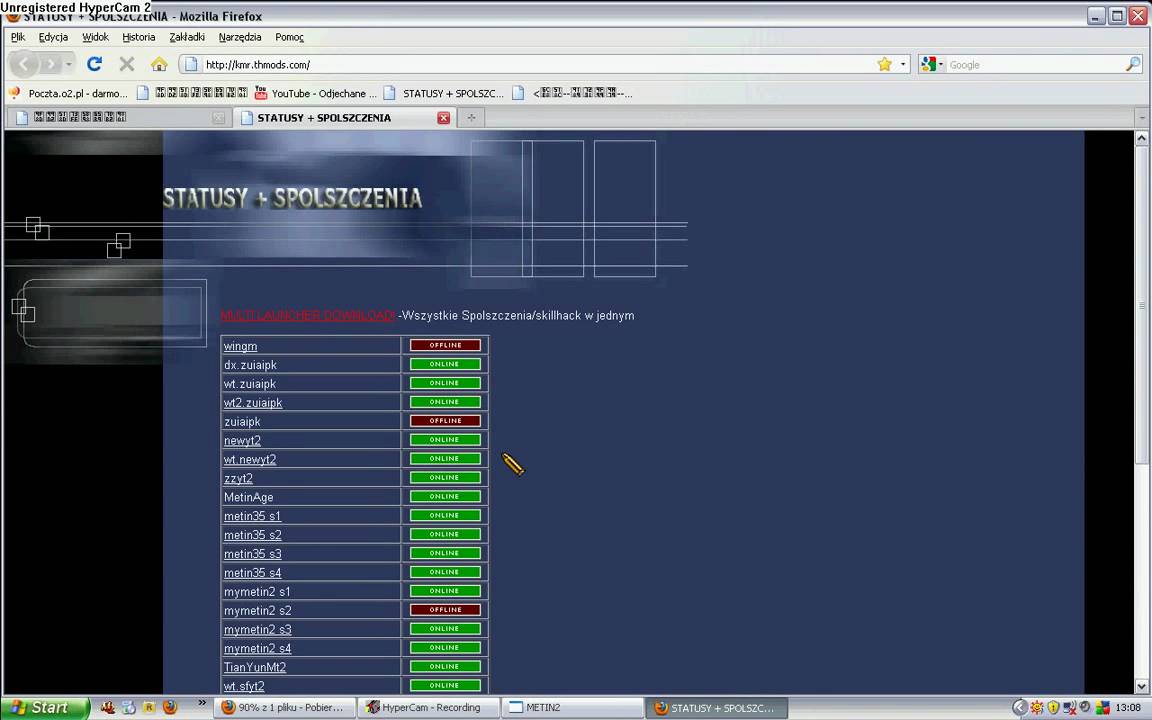
Task: Click the OFFLINE badge for mymetin2 s2
Action: click(445, 610)
